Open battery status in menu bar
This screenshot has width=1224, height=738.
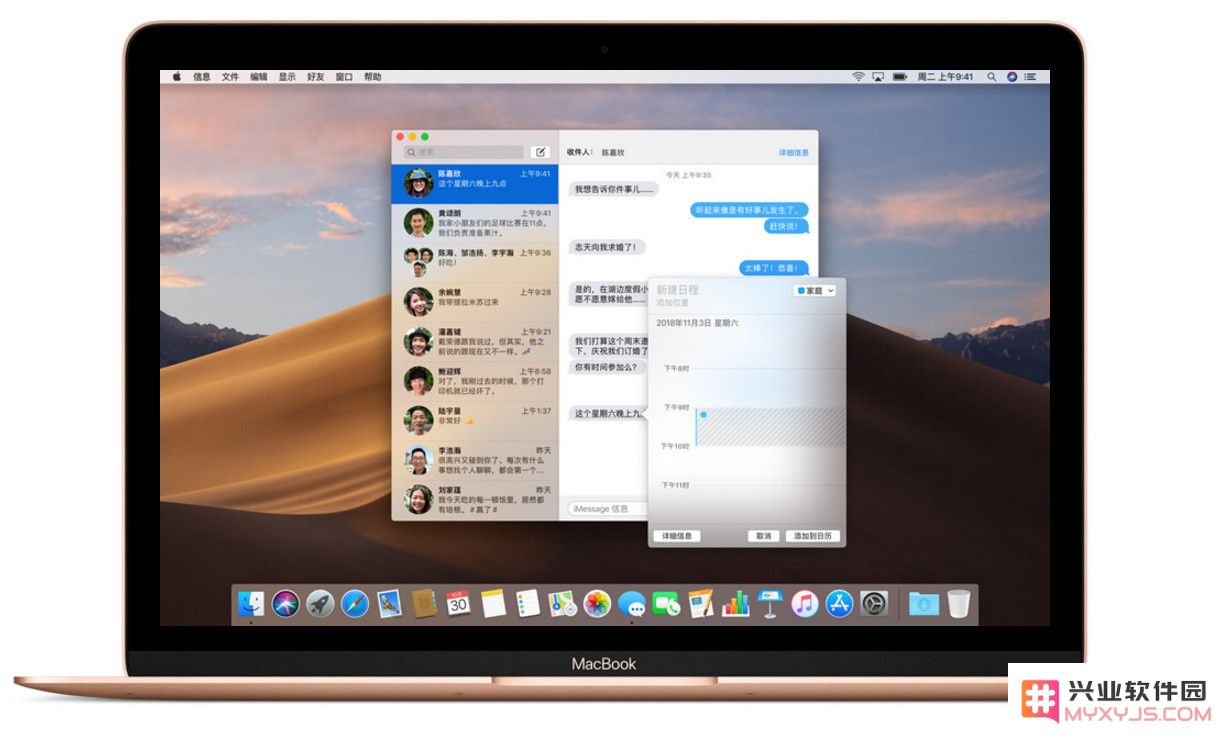click(x=900, y=76)
